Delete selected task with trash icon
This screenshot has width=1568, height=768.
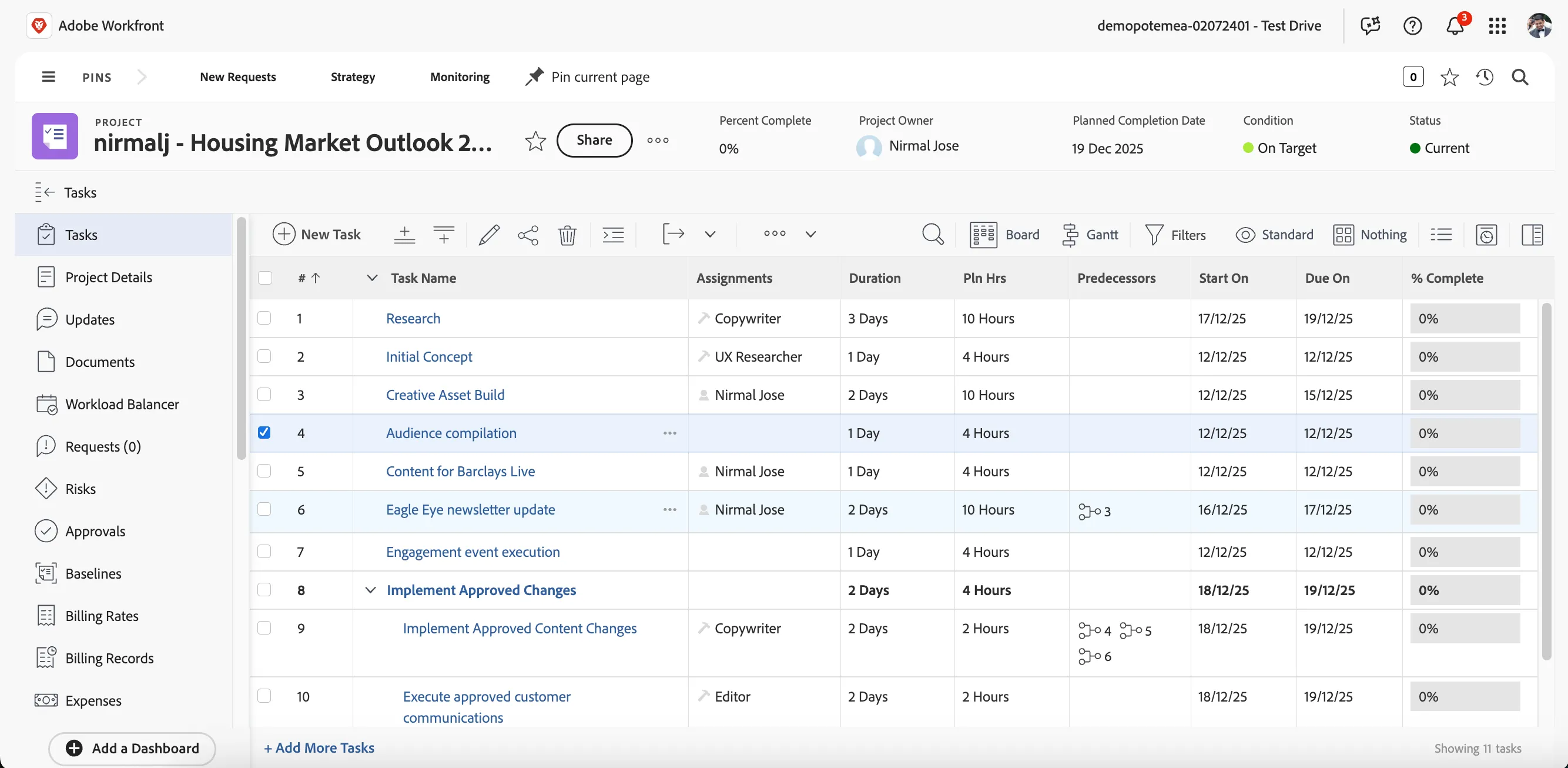567,235
